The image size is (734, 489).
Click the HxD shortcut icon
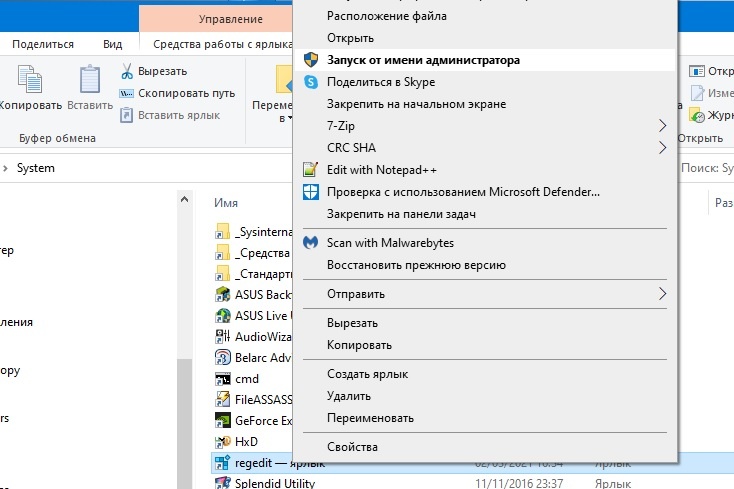click(x=222, y=441)
